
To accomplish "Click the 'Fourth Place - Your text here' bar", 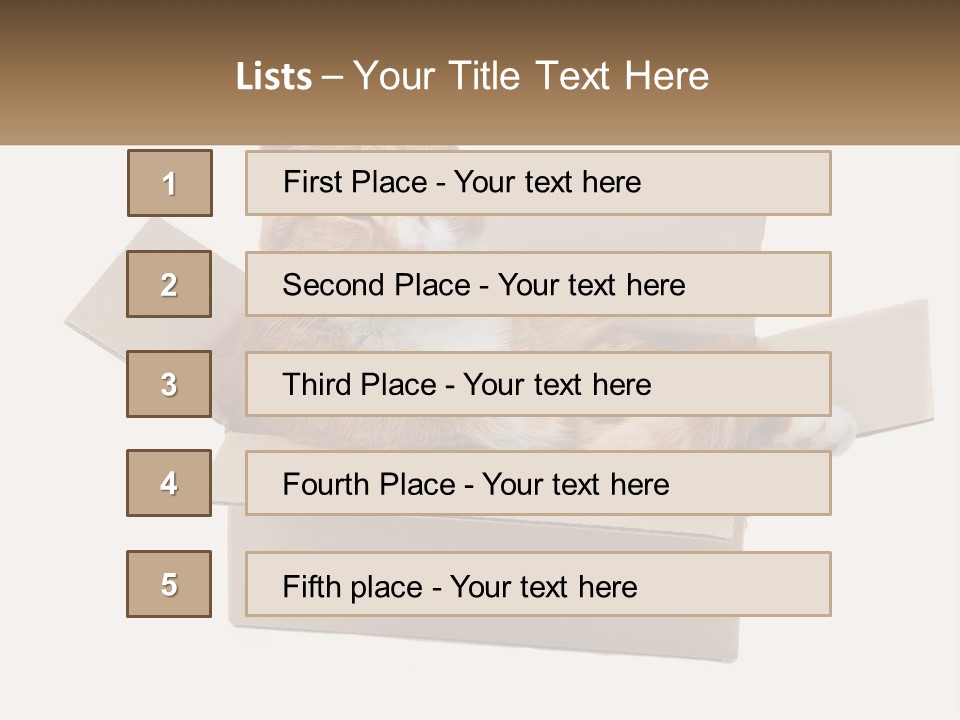I will pos(538,483).
